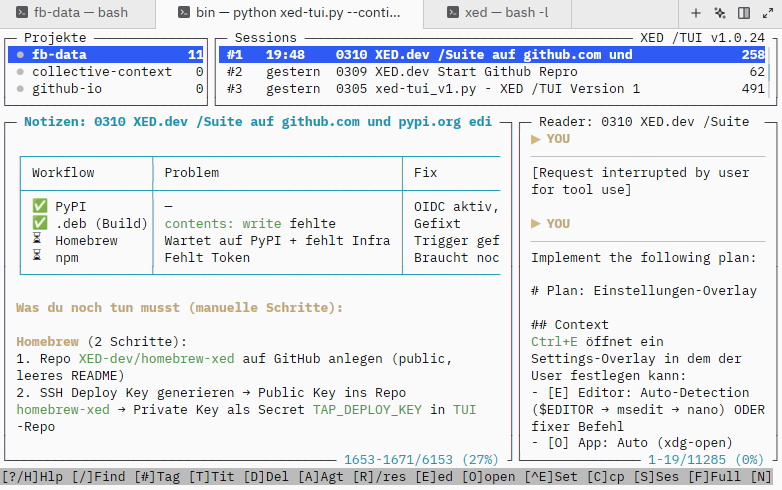The width and height of the screenshot is (782, 490).
Task: Click the fb-data status dot
Action: click(20, 55)
